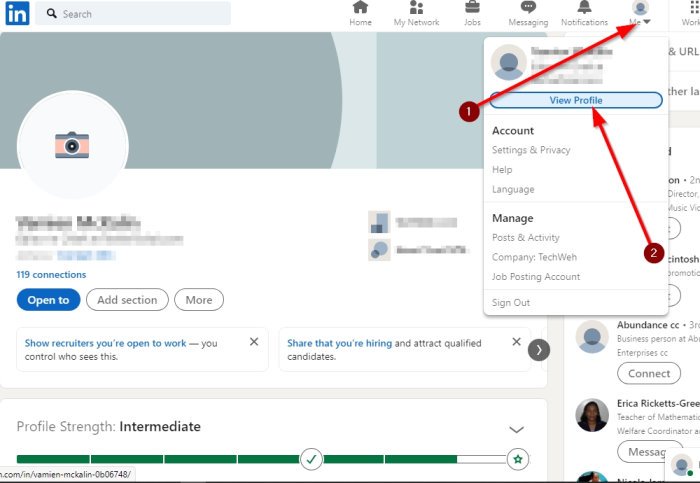700x483 pixels.
Task: Open the Home nav icon
Action: (x=360, y=8)
